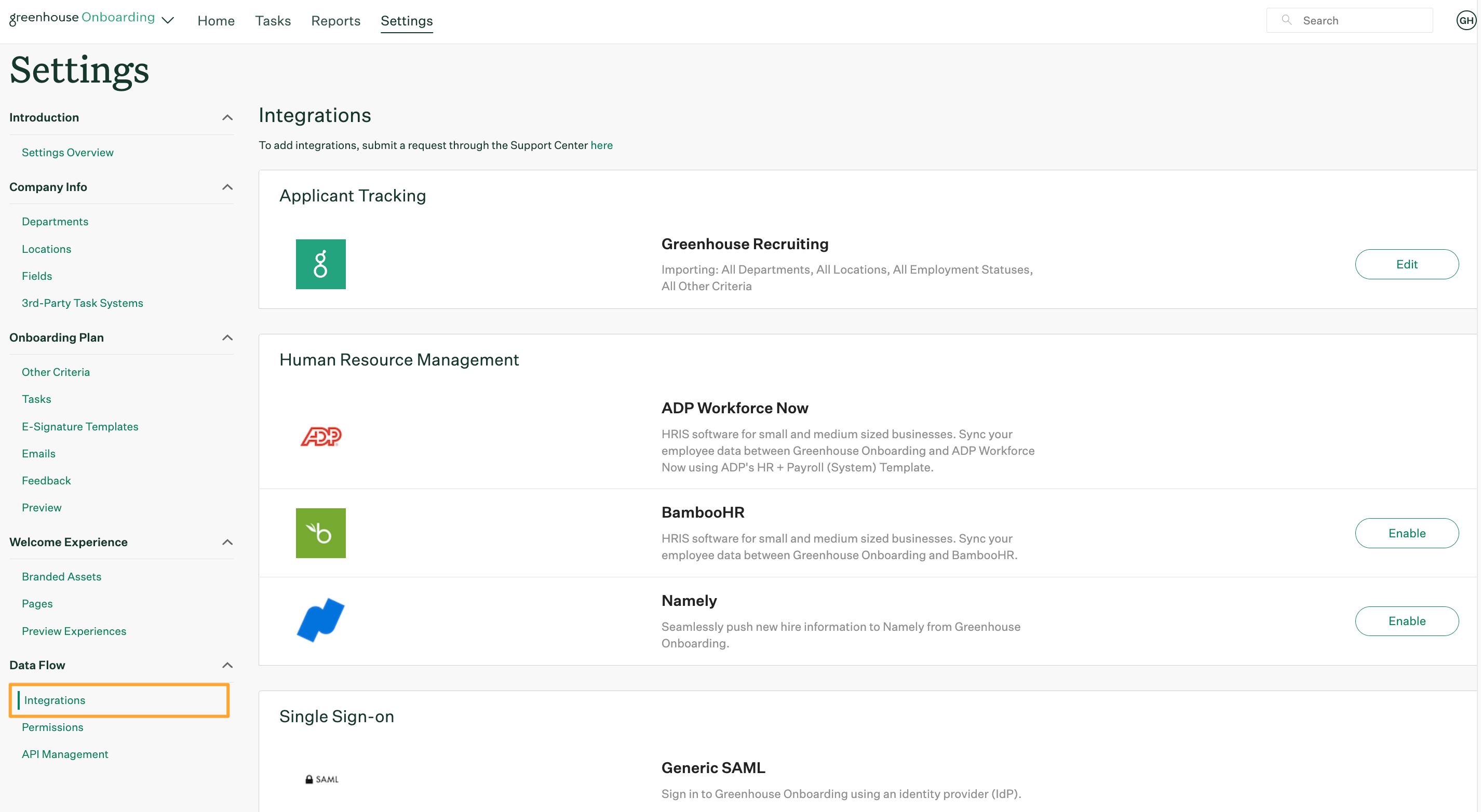Open Other Criteria settings
The height and width of the screenshot is (812, 1481).
56,372
